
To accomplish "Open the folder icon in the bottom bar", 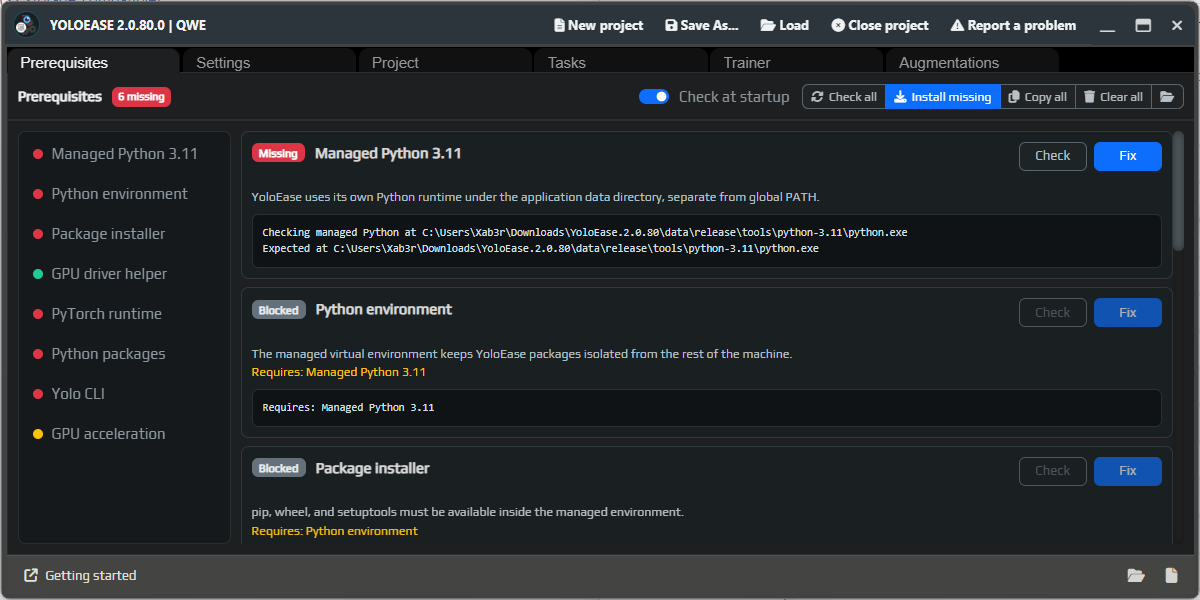I will 1136,575.
